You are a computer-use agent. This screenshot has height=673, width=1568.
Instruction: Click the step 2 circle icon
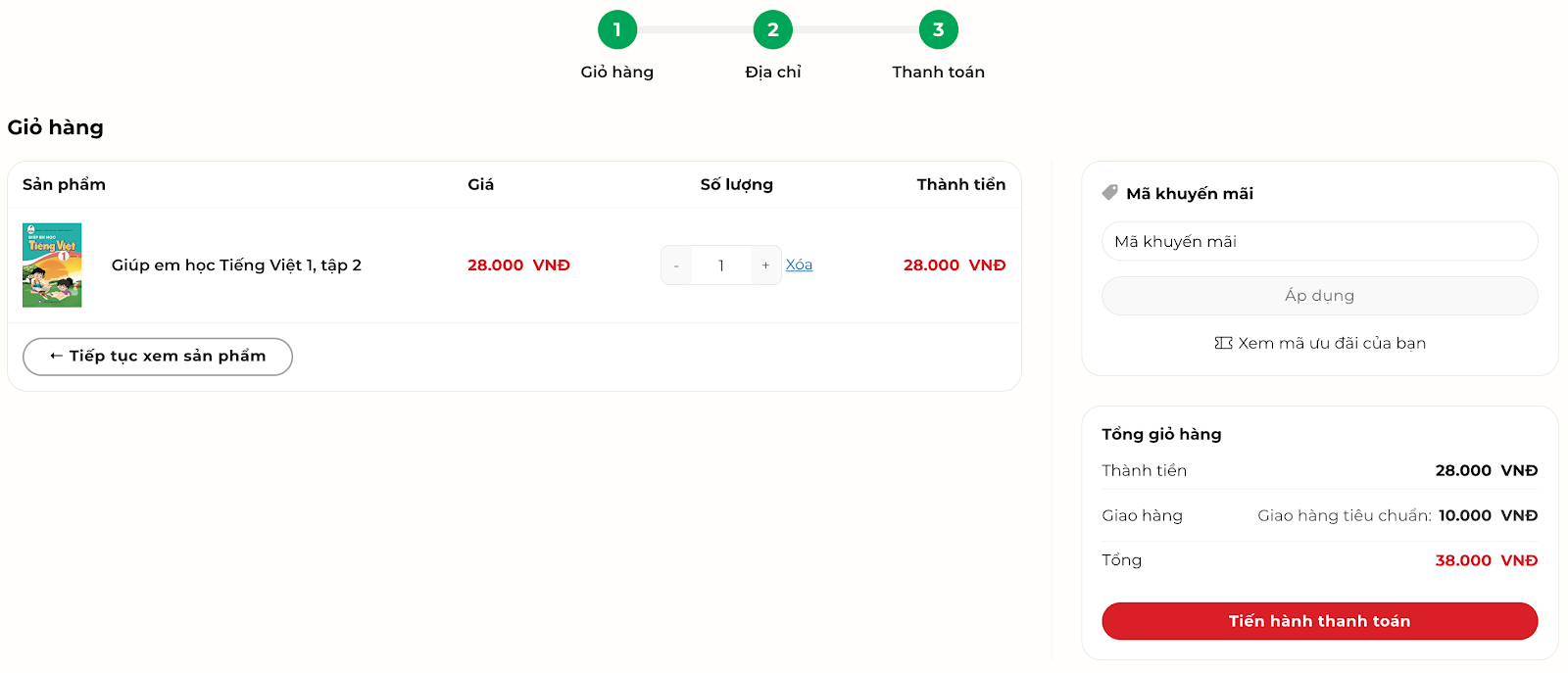click(x=773, y=30)
